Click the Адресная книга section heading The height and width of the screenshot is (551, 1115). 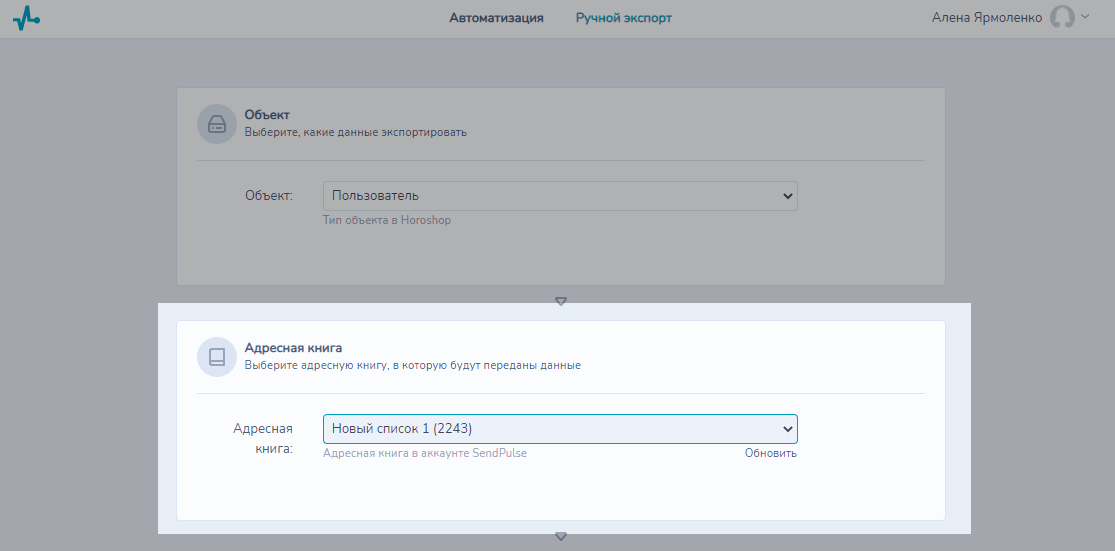pos(293,348)
